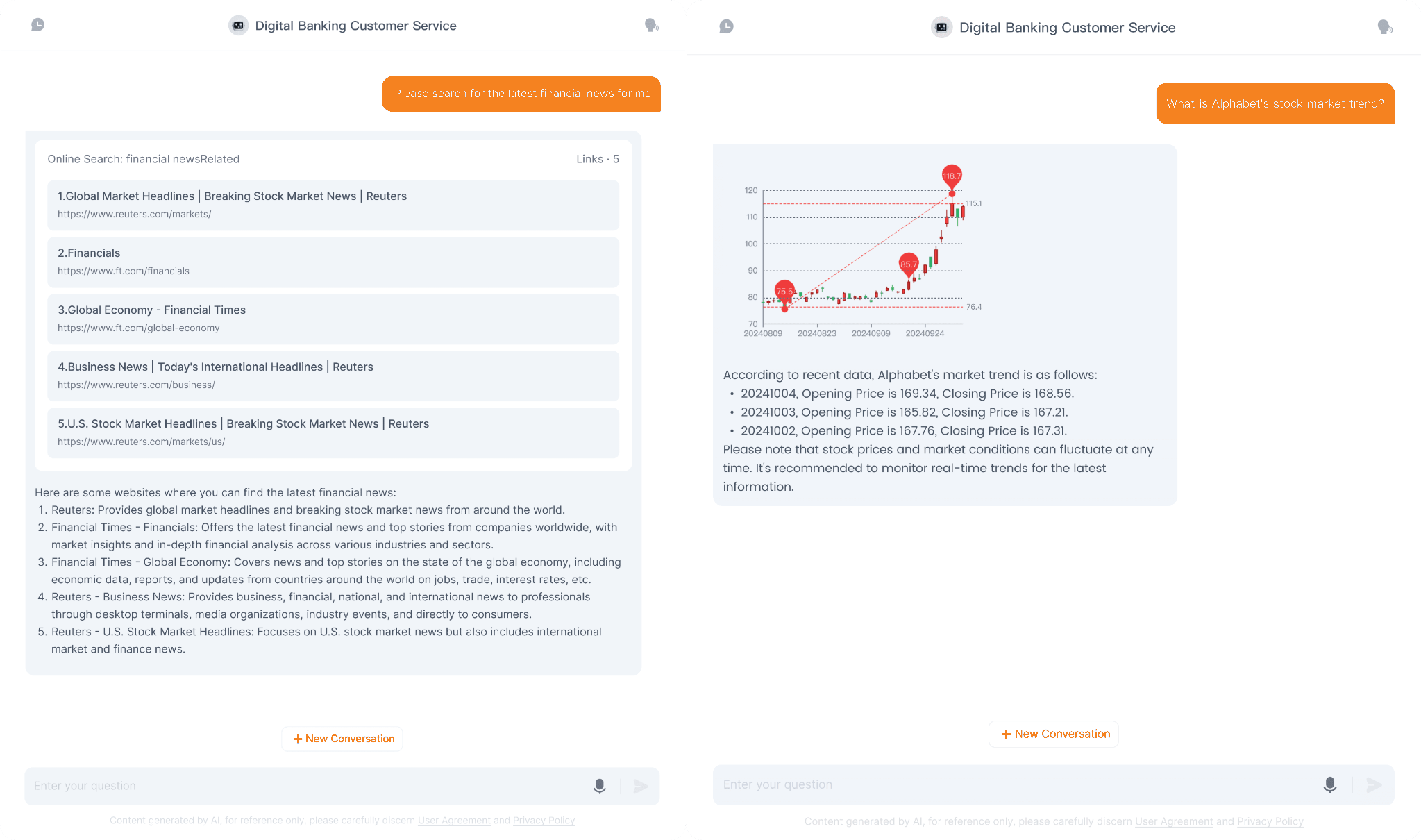Click the orange 'latest financial news' message bubble
Image resolution: width=1421 pixels, height=840 pixels.
click(x=521, y=94)
